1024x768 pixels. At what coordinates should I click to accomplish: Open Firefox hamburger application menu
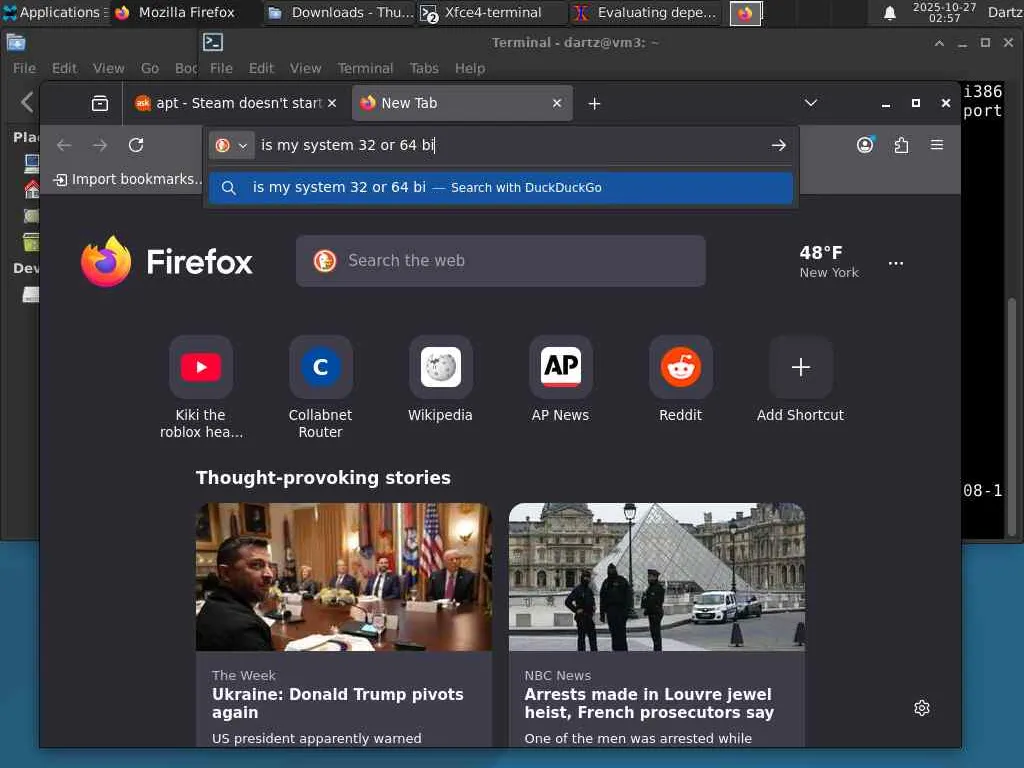936,145
